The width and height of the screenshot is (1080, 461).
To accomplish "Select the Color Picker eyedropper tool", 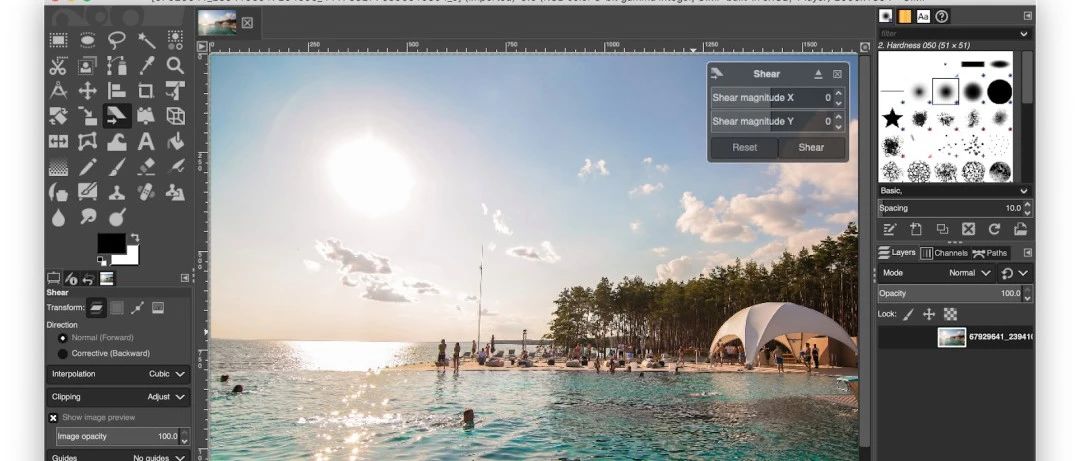I will [146, 65].
